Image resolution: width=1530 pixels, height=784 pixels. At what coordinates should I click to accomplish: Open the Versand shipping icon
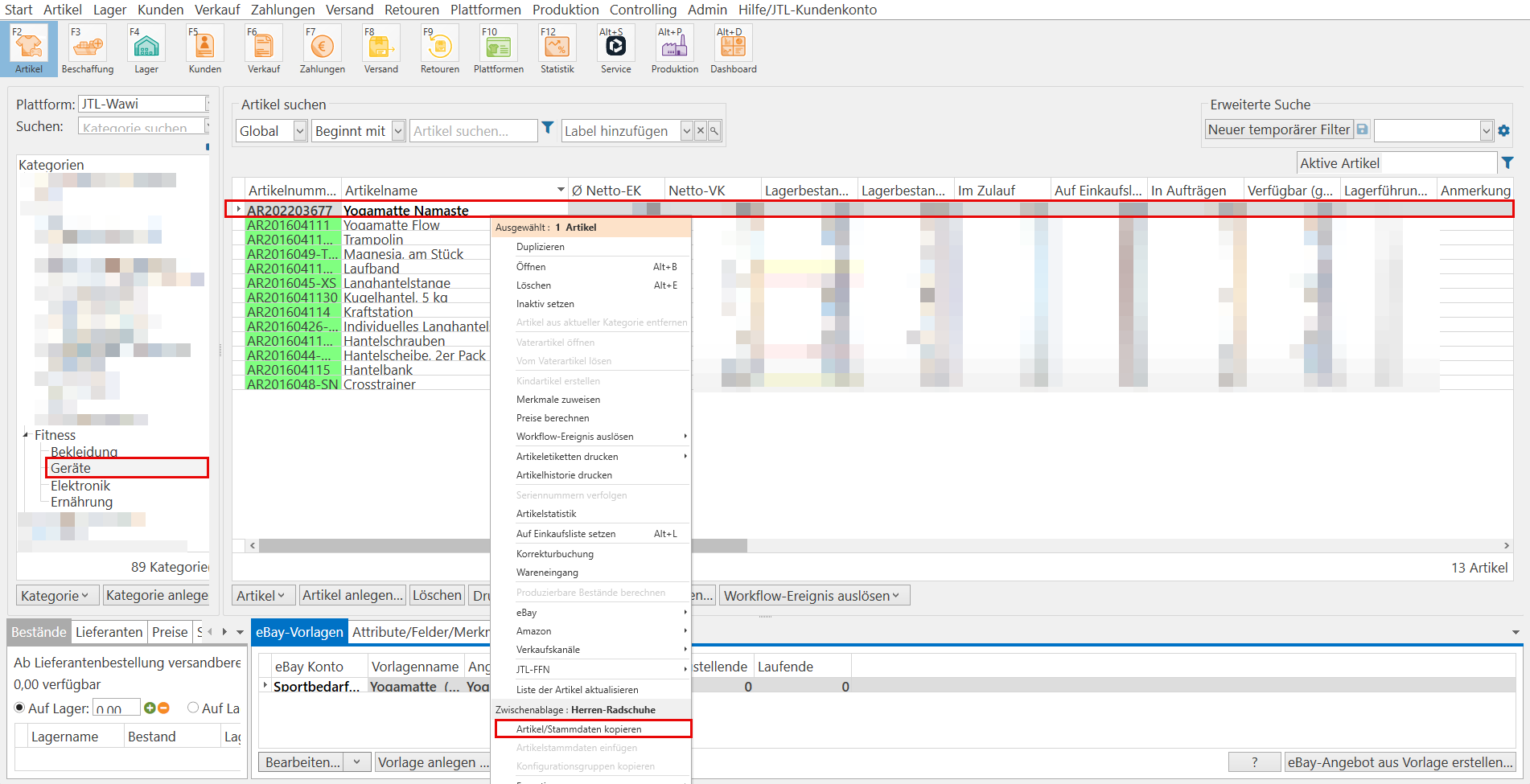[x=380, y=48]
